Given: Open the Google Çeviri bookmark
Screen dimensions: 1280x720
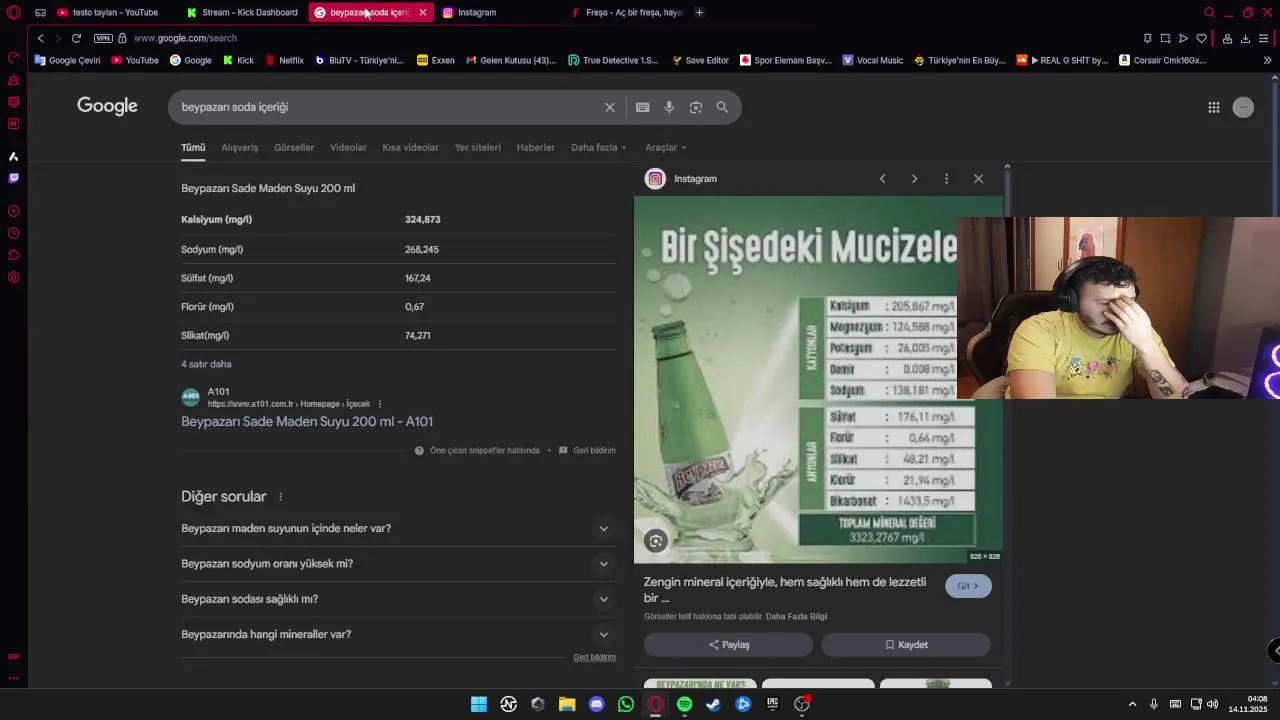Looking at the screenshot, I should click(x=67, y=60).
